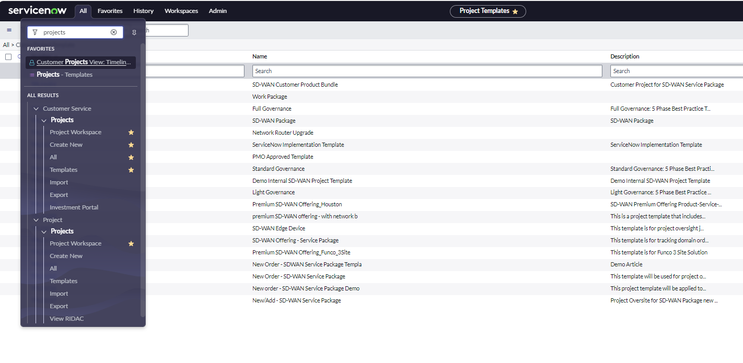The image size is (743, 363).
Task: Open Templates under Project section
Action: click(63, 281)
